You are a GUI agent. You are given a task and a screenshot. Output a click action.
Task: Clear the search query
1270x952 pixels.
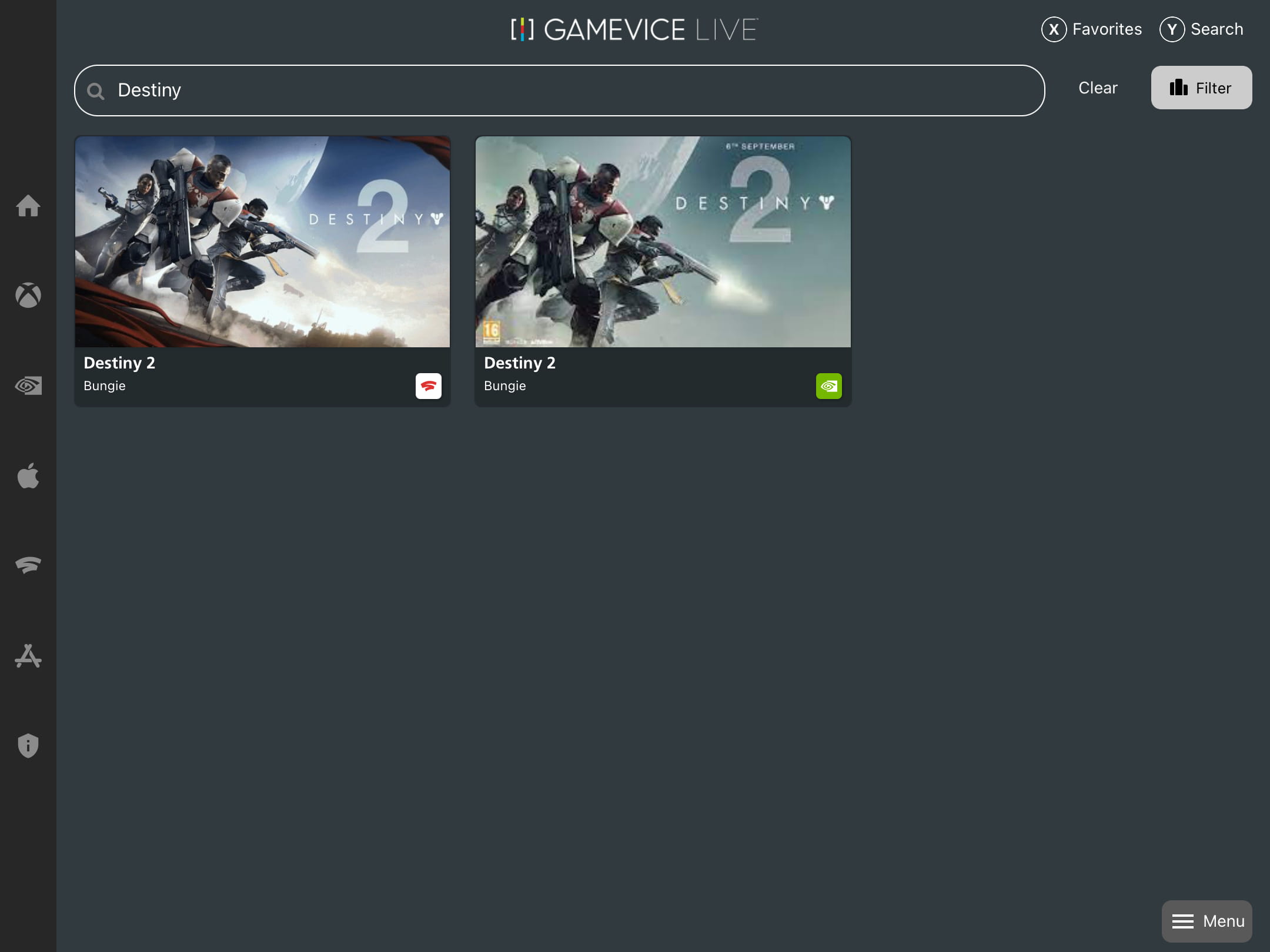click(x=1097, y=88)
